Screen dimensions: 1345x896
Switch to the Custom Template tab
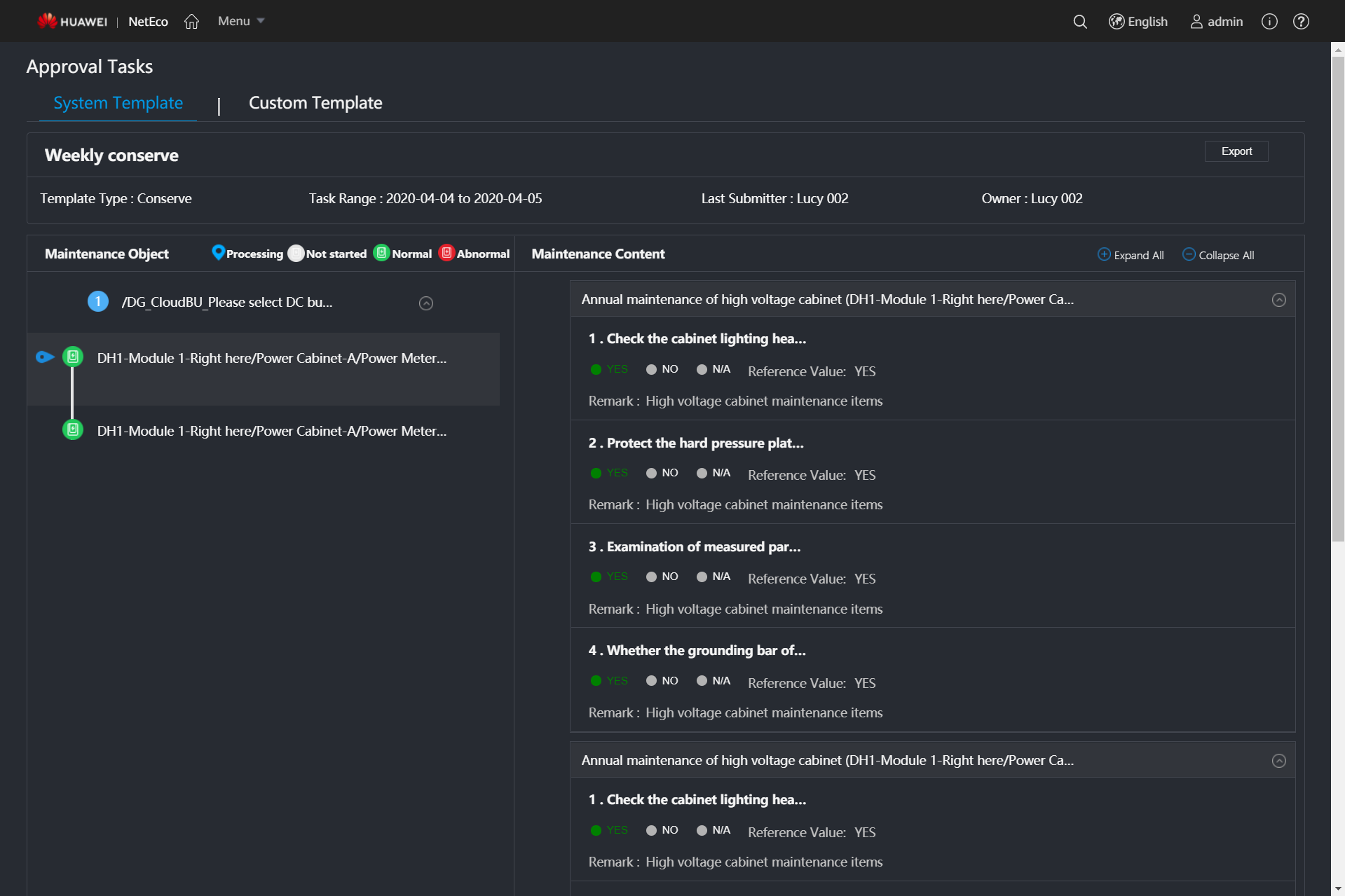click(315, 102)
